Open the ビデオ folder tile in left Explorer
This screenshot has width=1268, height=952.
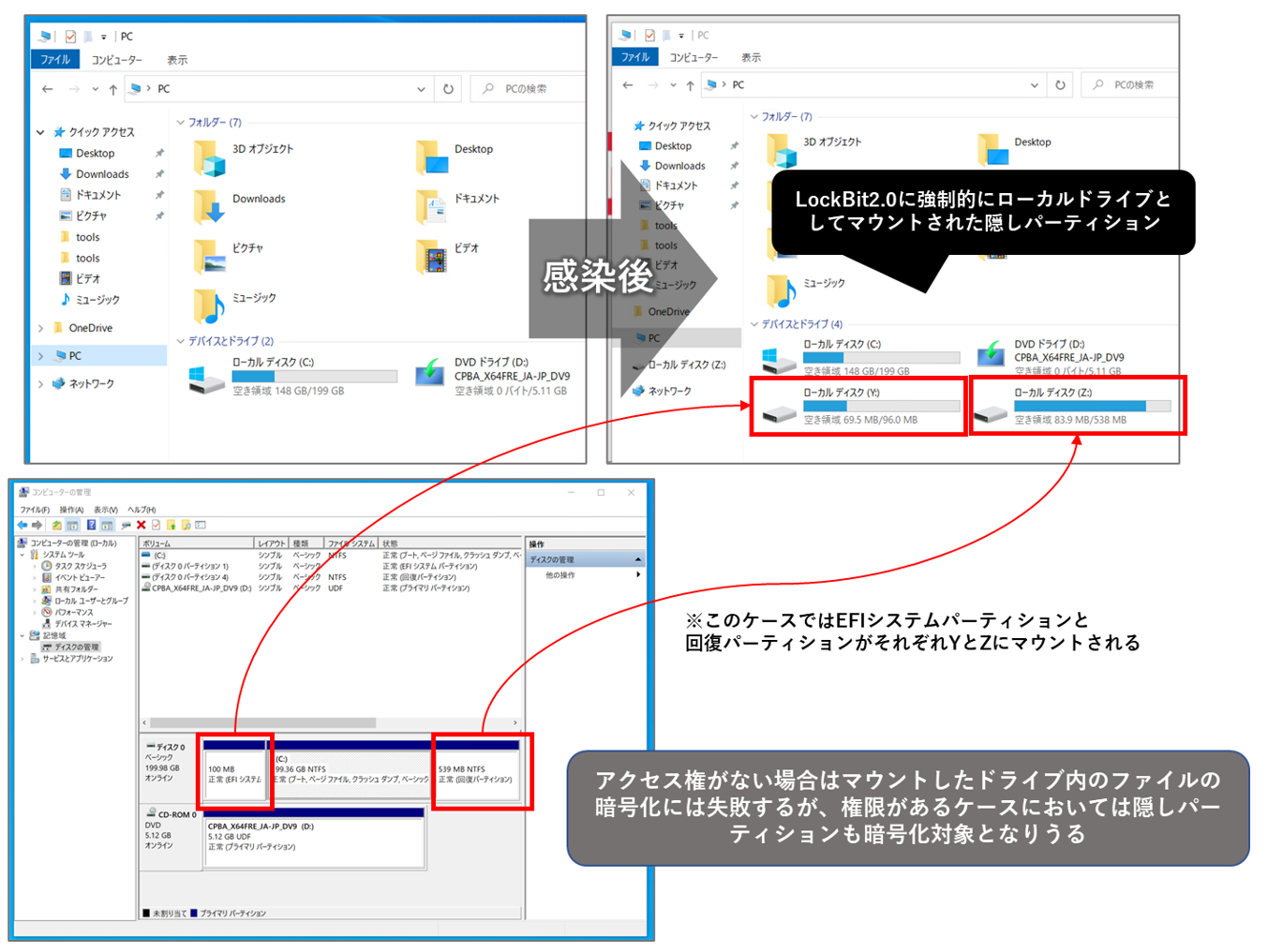click(448, 257)
